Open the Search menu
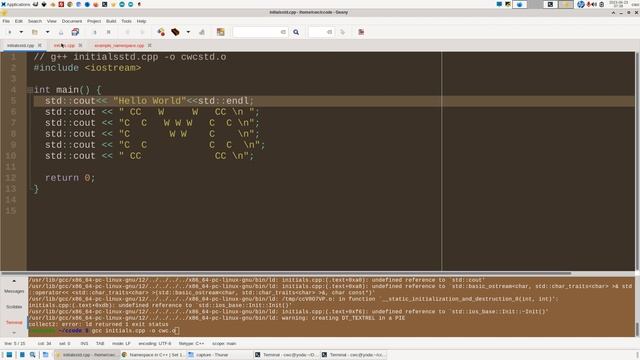The height and width of the screenshot is (360, 640). (x=35, y=21)
